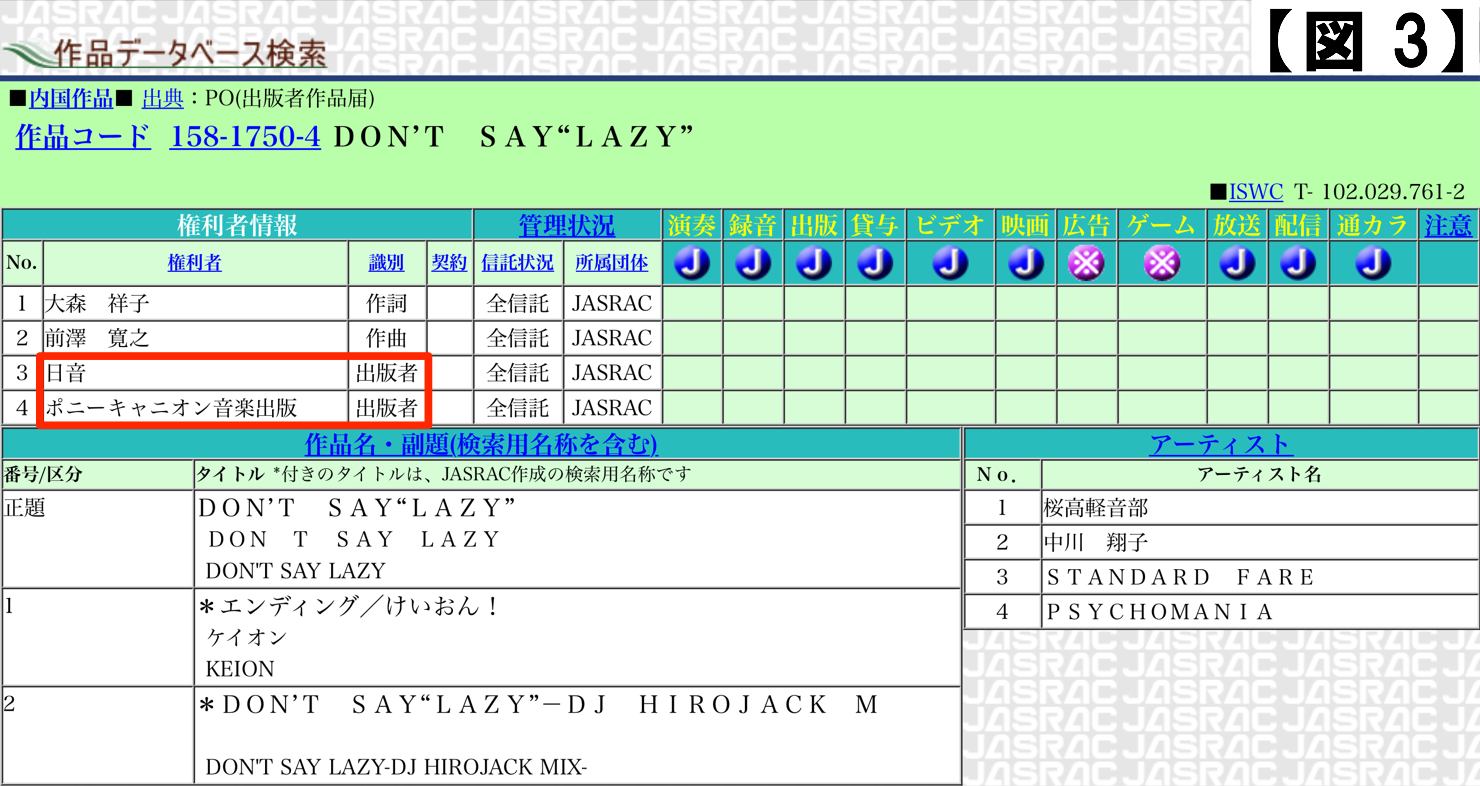Click artist PSYCHOMANIA
Viewport: 1480px width, 786px height.
coord(1160,612)
